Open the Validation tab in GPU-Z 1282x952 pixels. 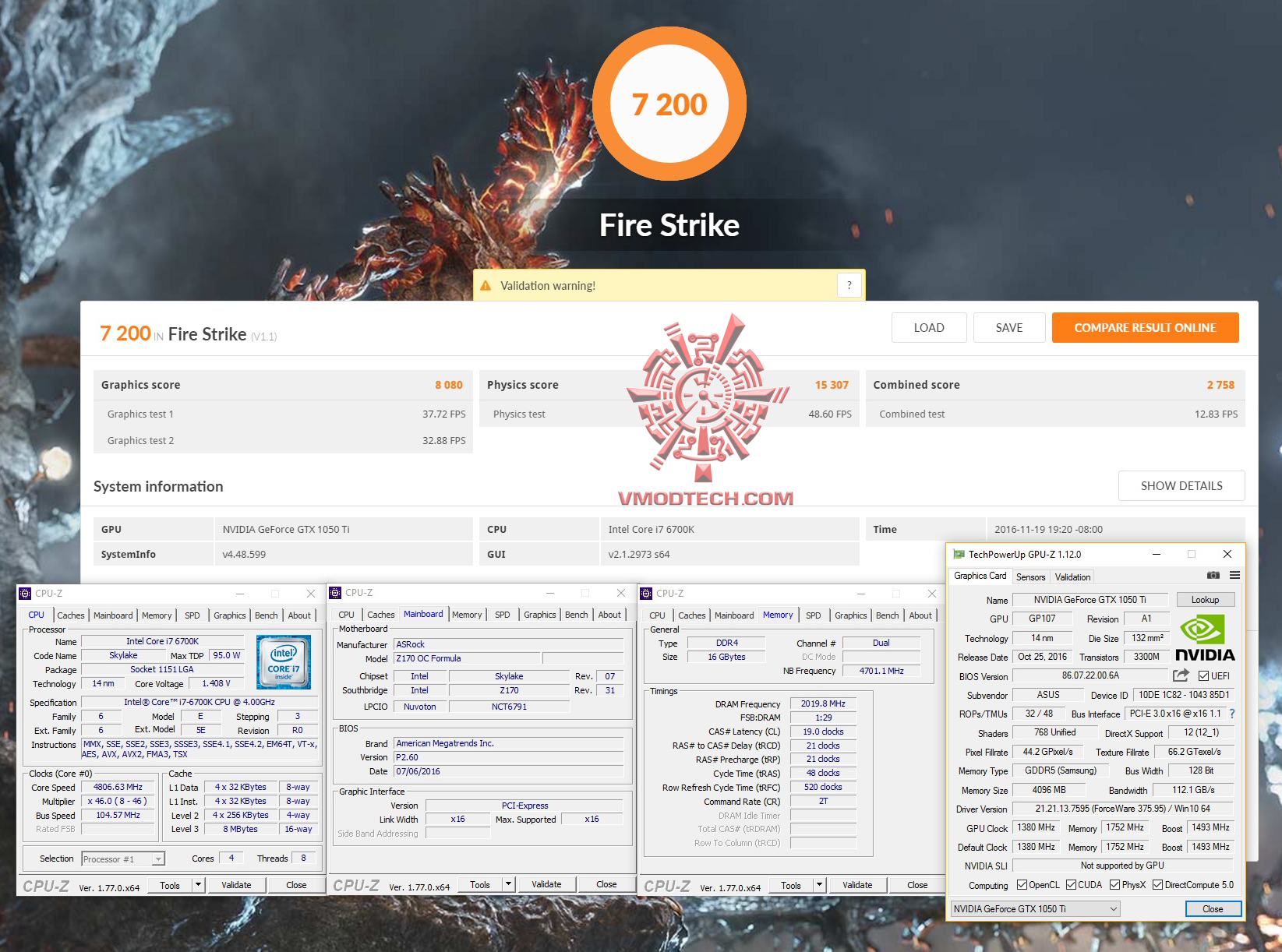click(x=1072, y=576)
